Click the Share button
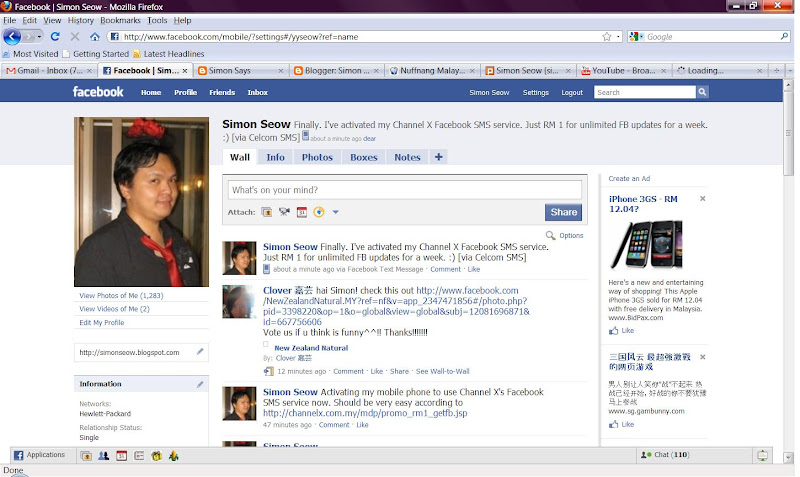The width and height of the screenshot is (800, 477). tap(563, 212)
